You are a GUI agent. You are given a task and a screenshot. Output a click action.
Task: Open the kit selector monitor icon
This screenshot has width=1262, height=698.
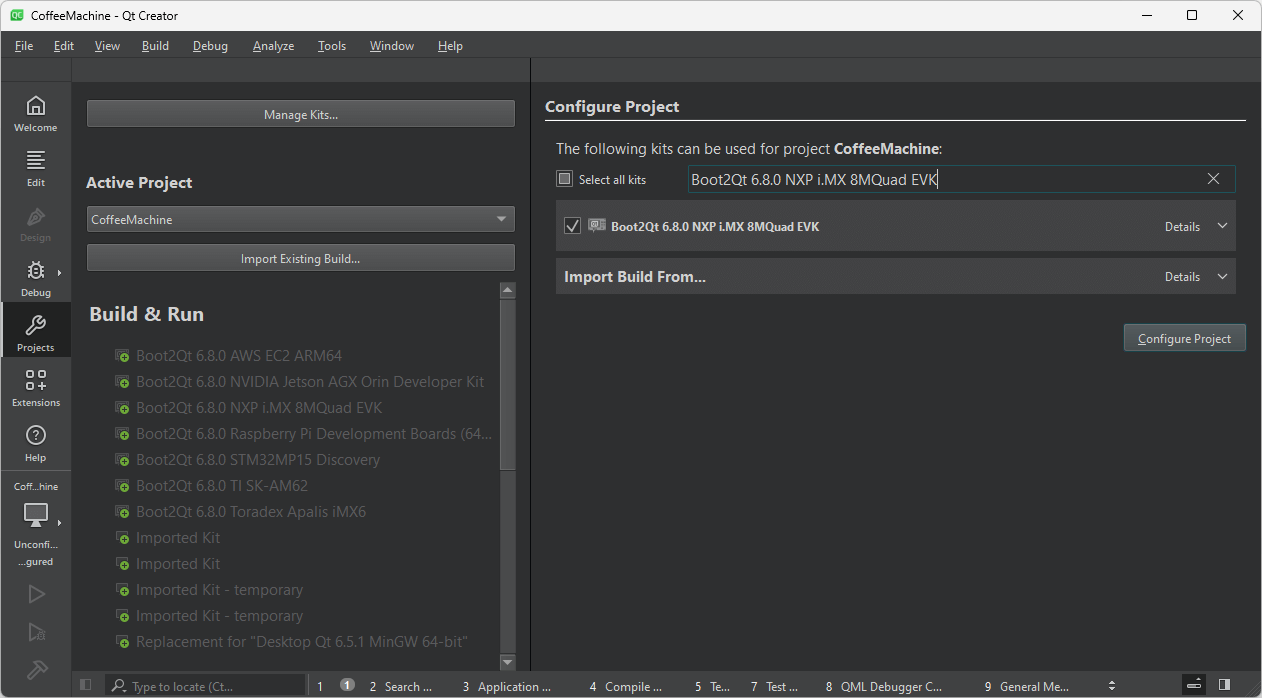point(36,515)
